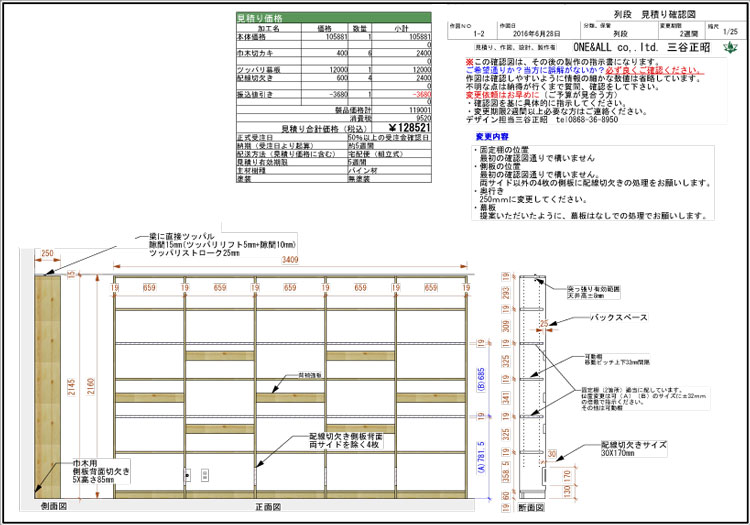Click the 巾木切カキ row label
Screen dimensions: 750x525
point(255,53)
